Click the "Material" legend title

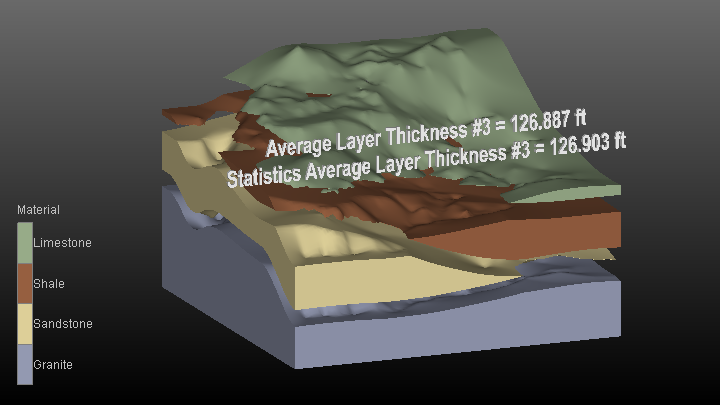click(38, 210)
